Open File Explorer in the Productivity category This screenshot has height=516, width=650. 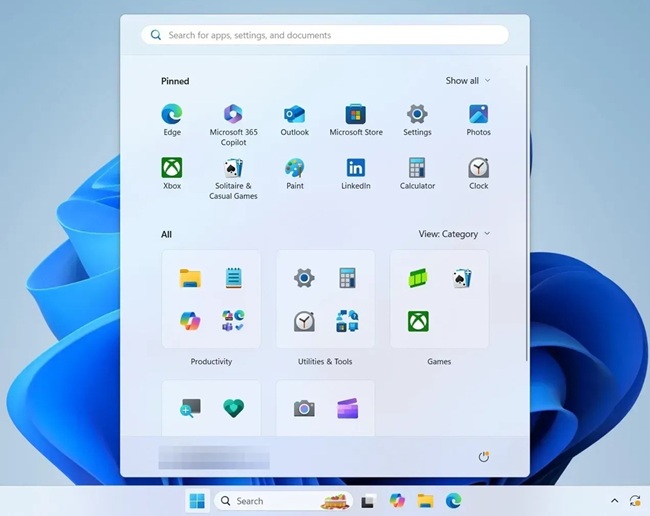[x=190, y=278]
